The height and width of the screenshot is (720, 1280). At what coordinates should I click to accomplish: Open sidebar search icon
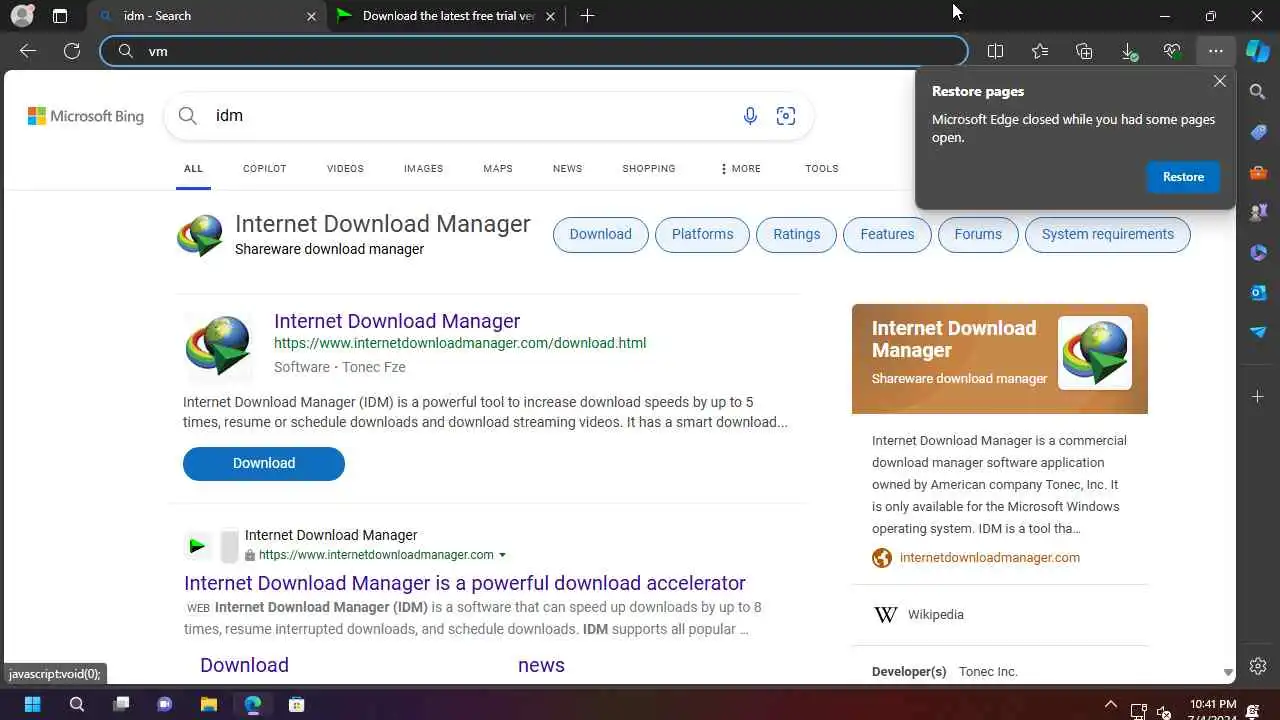pyautogui.click(x=1258, y=92)
